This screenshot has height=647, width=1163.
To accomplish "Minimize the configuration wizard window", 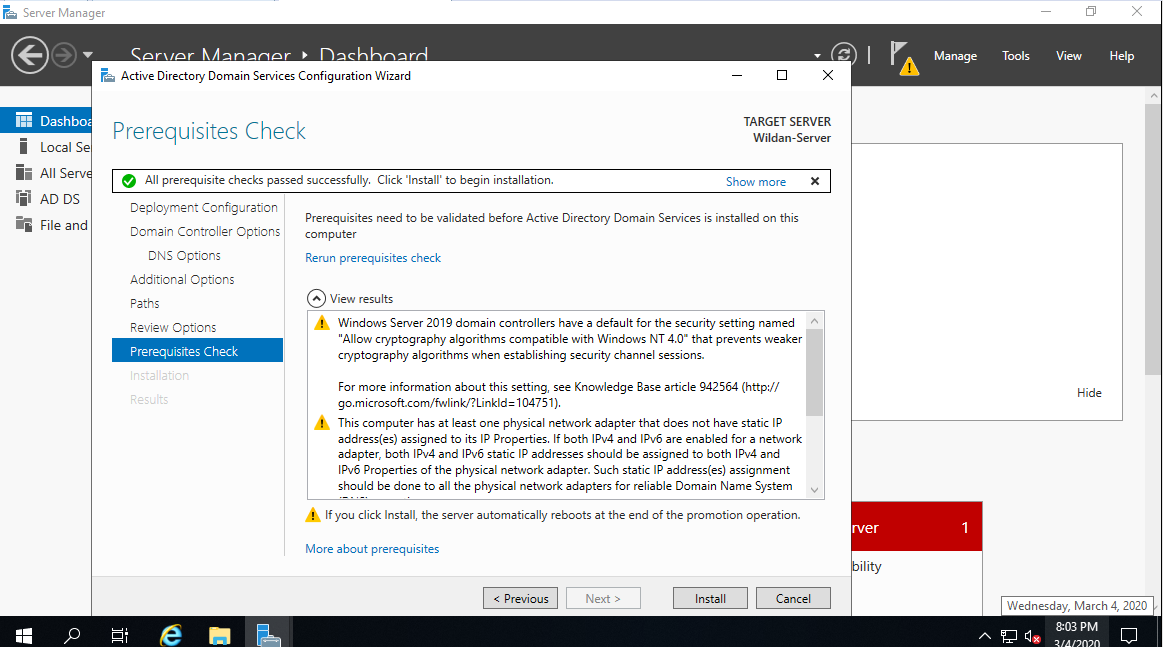I will point(737,75).
